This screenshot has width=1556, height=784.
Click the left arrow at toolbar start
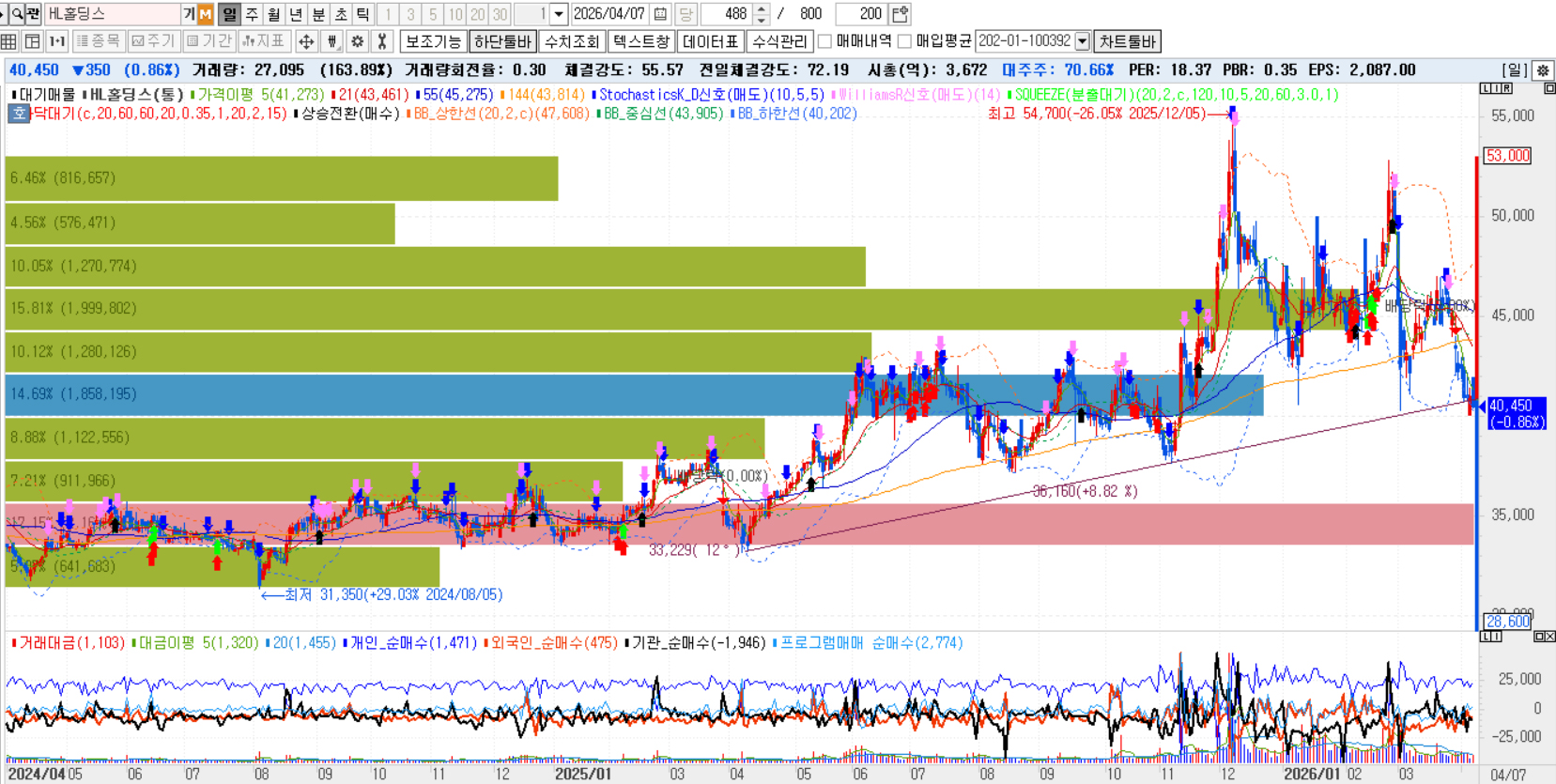(x=4, y=14)
